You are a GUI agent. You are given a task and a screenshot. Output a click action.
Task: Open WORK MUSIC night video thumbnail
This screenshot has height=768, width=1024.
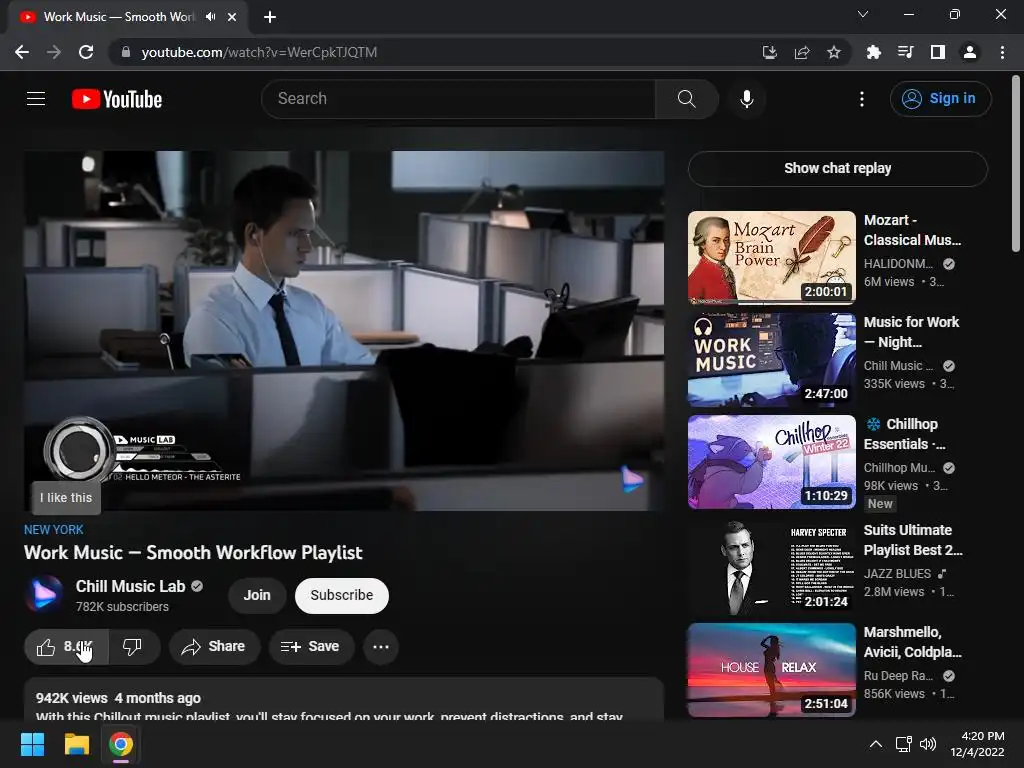(x=771, y=360)
